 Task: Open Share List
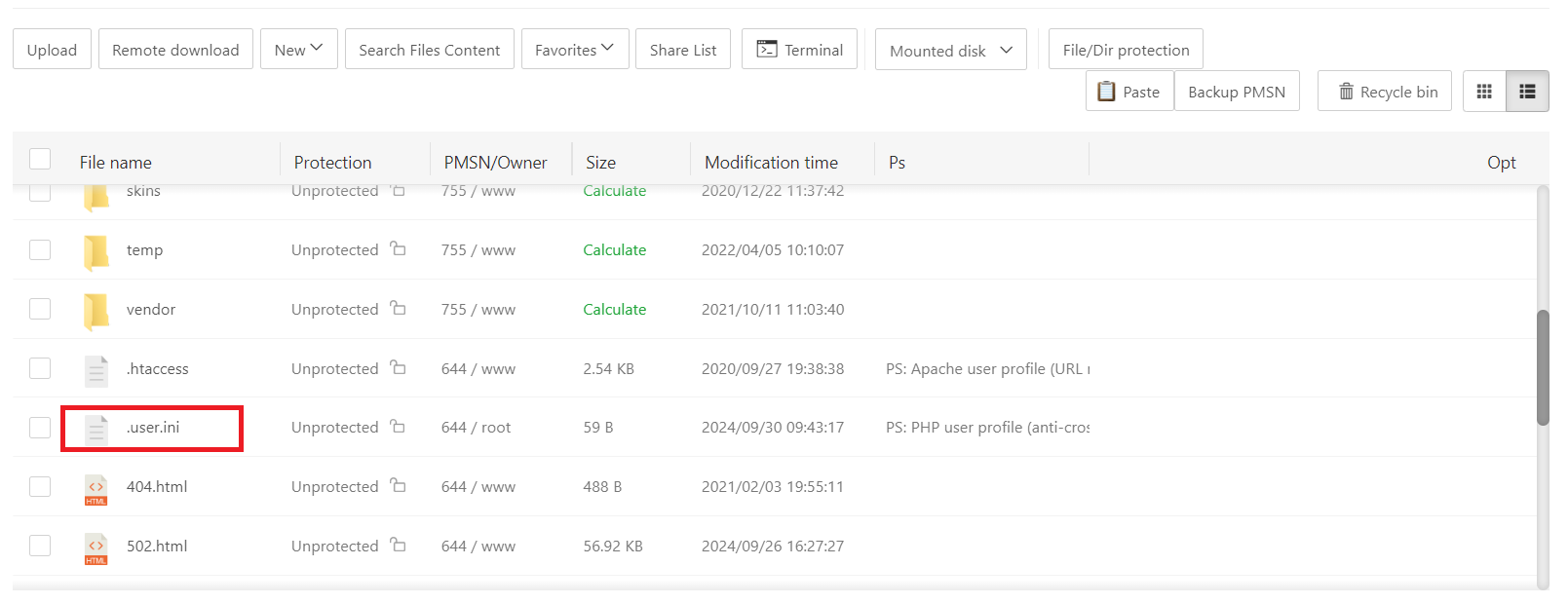[682, 50]
